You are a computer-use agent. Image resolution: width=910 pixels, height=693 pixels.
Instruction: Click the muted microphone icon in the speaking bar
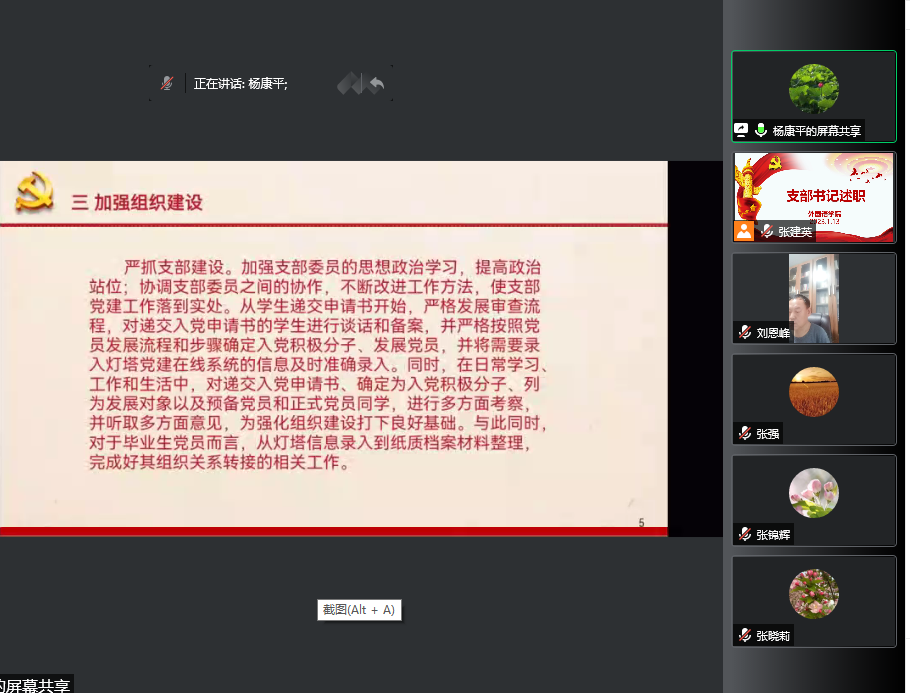pos(167,84)
